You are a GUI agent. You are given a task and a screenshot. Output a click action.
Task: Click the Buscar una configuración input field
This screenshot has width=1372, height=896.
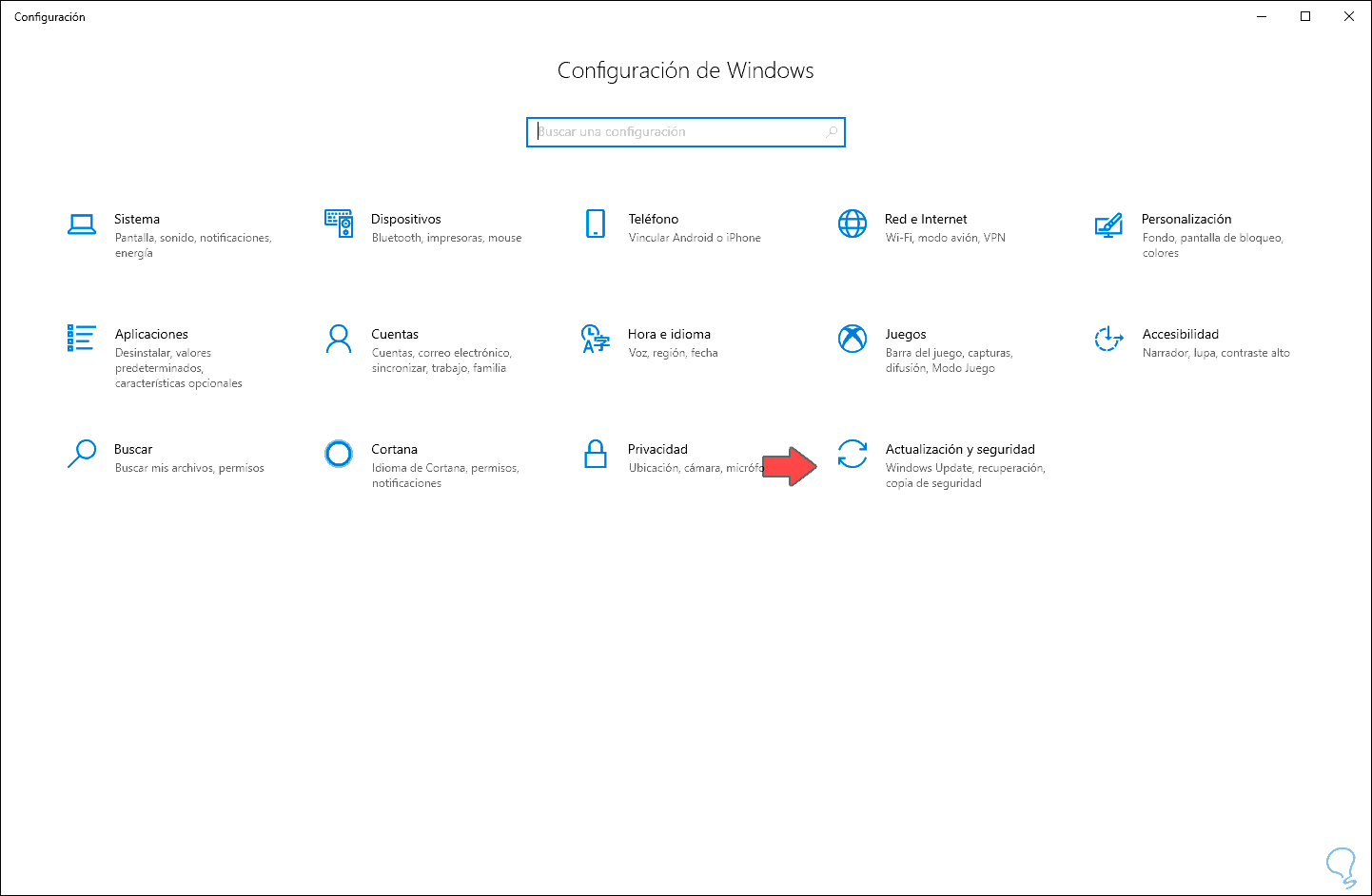point(666,131)
